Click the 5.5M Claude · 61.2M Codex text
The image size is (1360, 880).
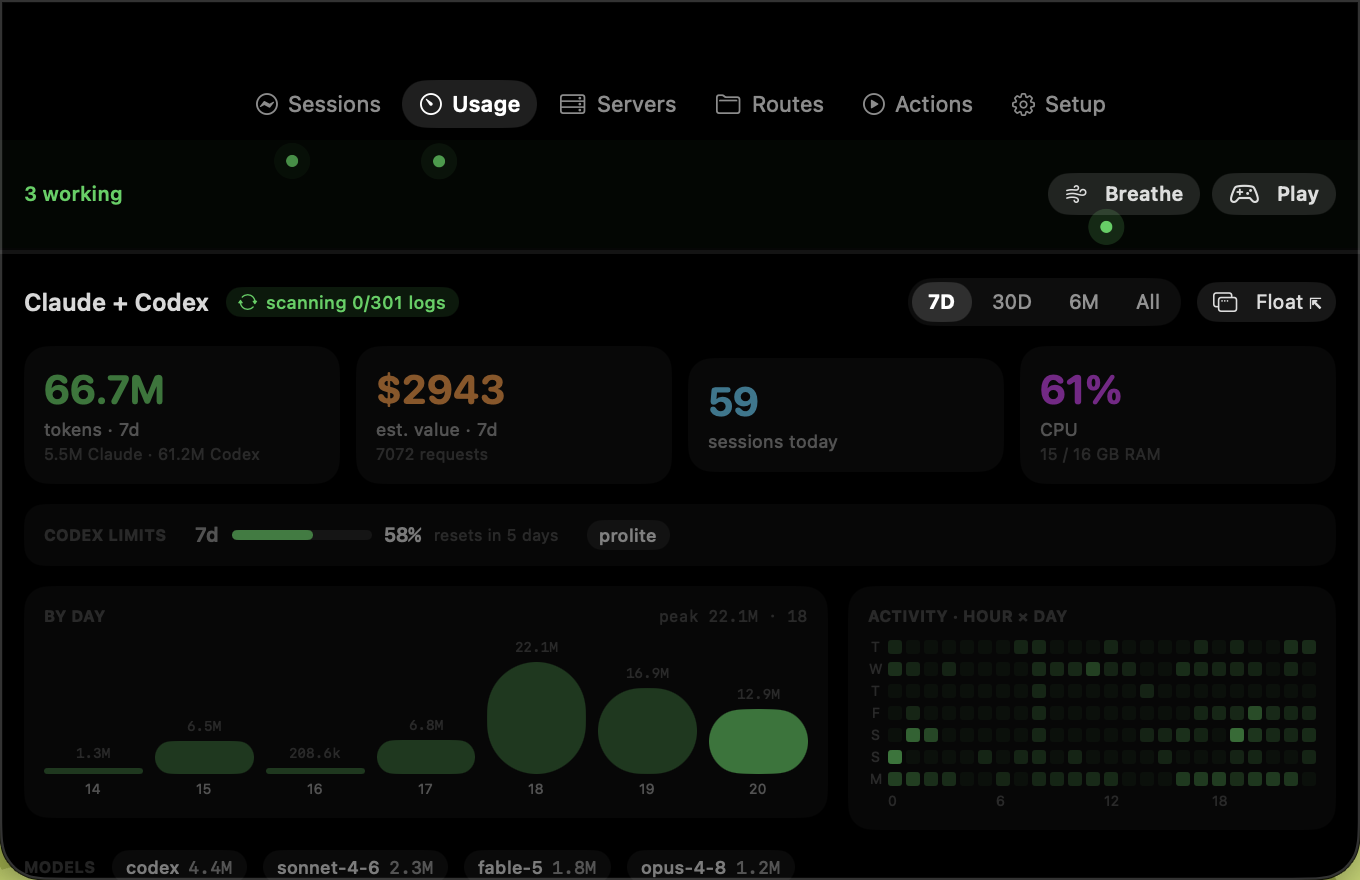point(152,454)
